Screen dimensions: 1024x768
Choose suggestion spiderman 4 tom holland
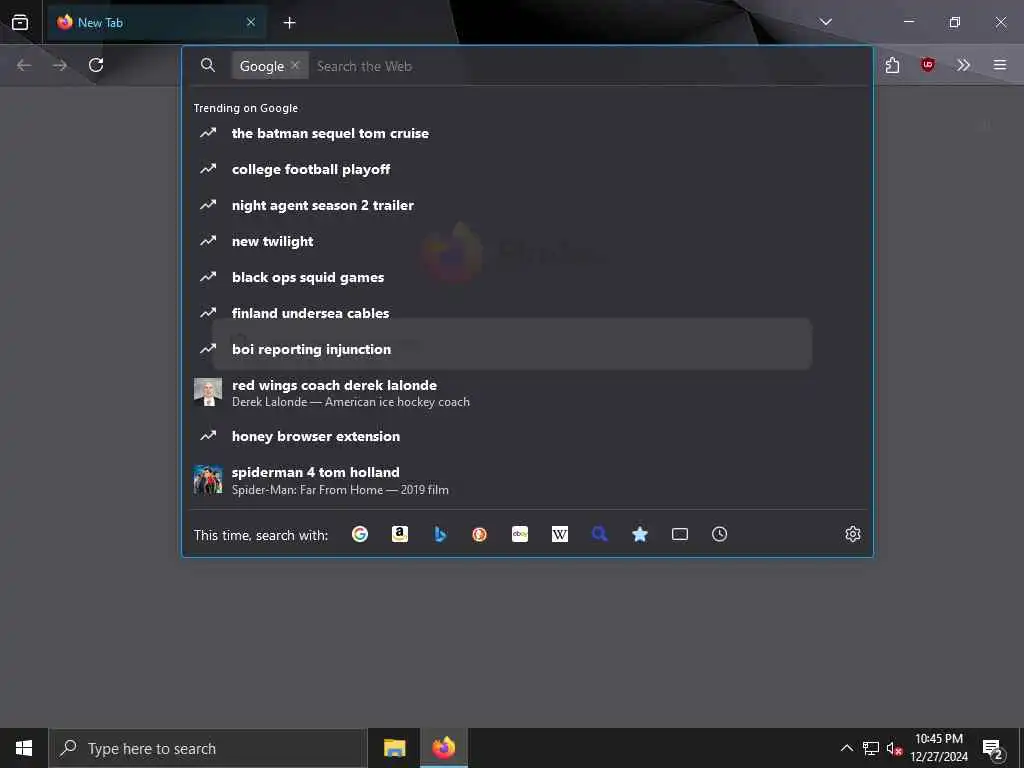pos(527,480)
